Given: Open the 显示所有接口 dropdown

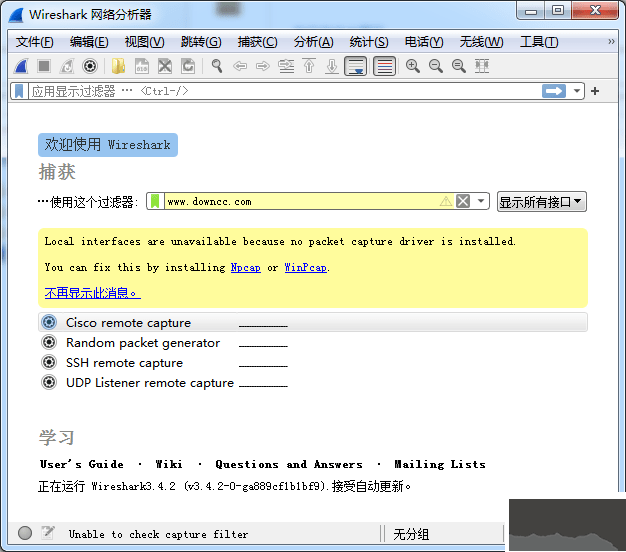Looking at the screenshot, I should point(541,202).
